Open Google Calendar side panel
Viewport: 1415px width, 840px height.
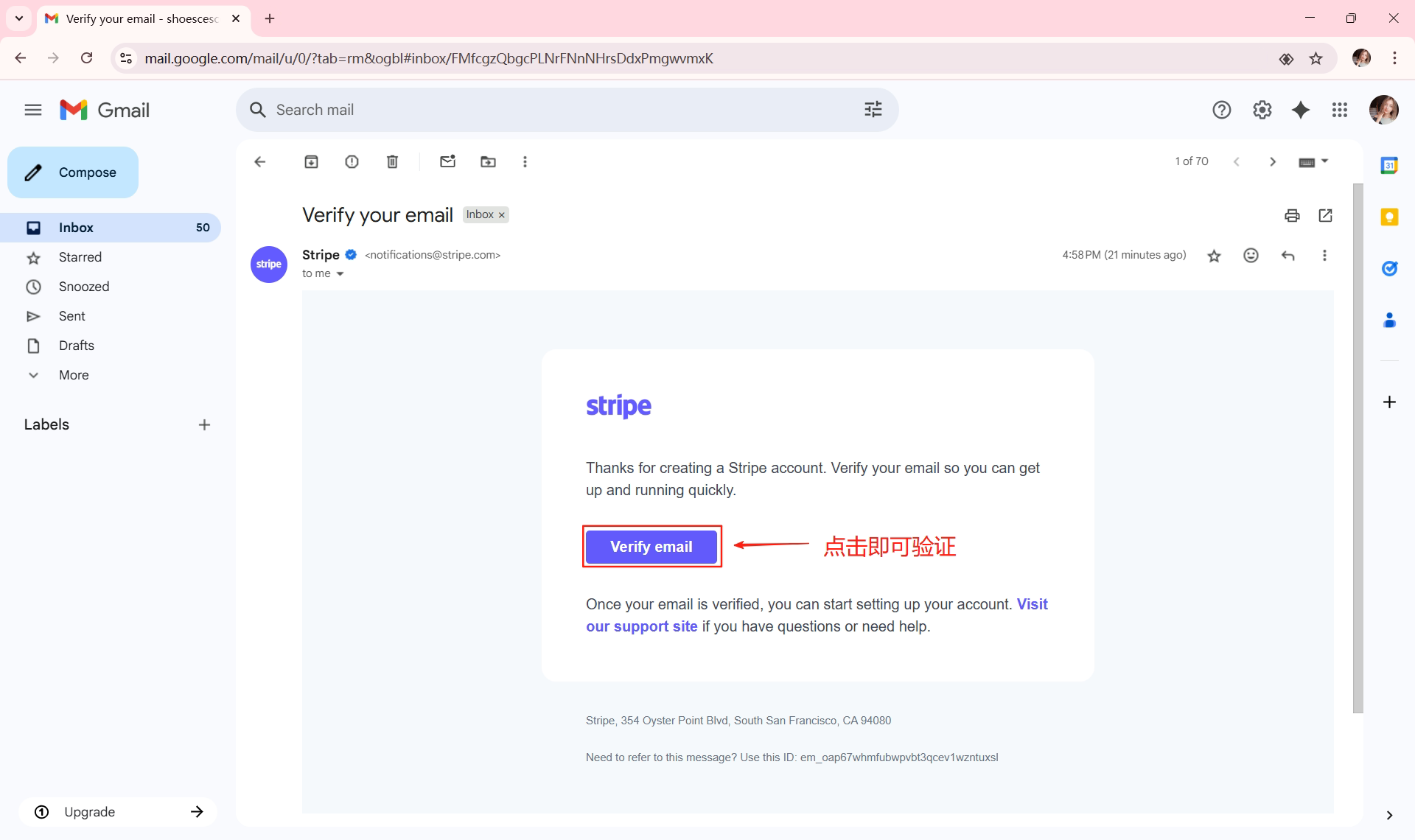(x=1390, y=165)
